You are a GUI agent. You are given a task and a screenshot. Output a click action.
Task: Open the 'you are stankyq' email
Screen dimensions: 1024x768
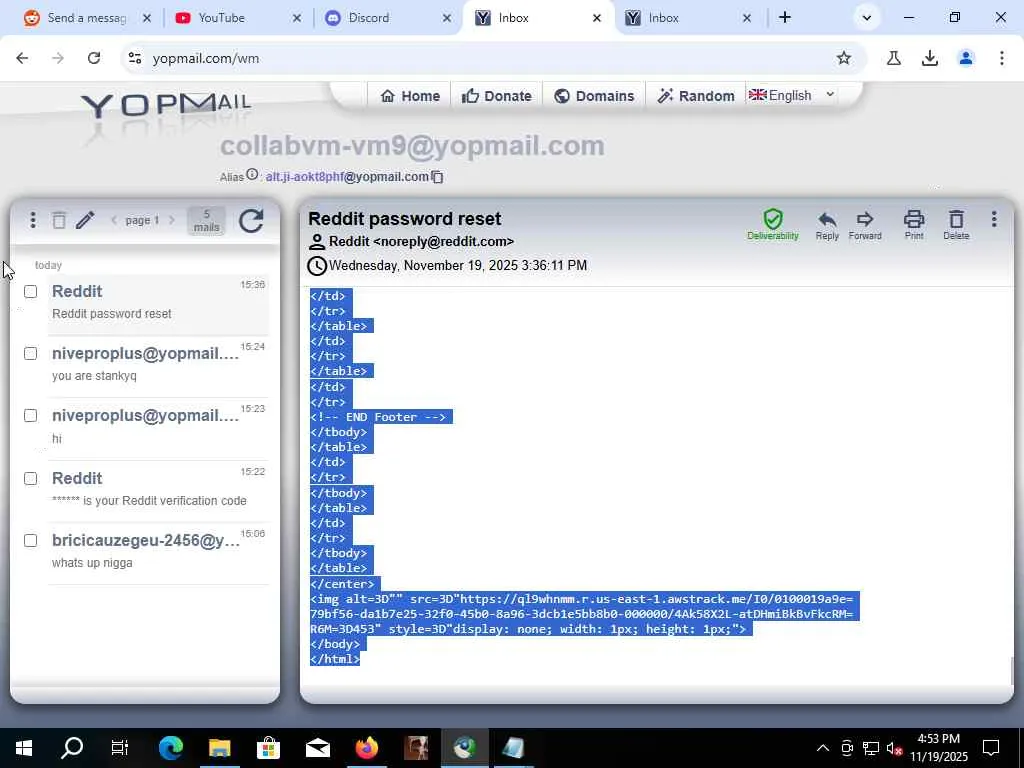tap(157, 364)
